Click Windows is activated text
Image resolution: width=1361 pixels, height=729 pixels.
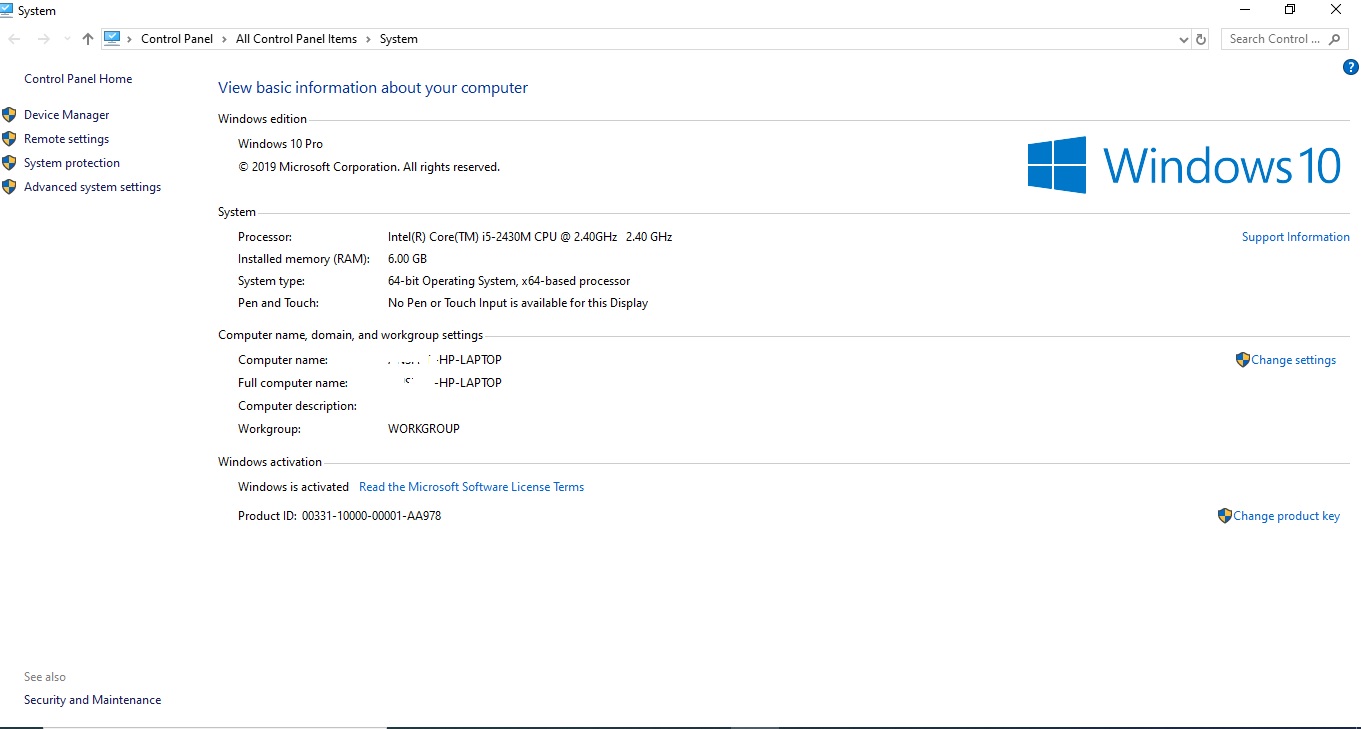[293, 487]
